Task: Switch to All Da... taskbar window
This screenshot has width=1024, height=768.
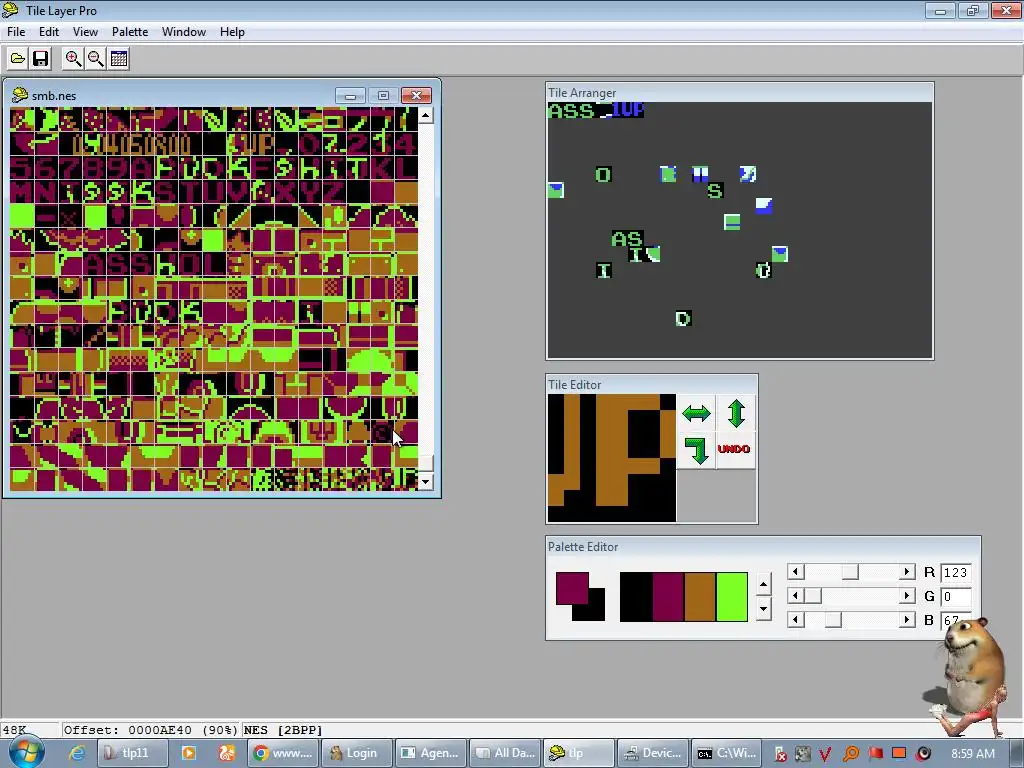Action: point(505,753)
